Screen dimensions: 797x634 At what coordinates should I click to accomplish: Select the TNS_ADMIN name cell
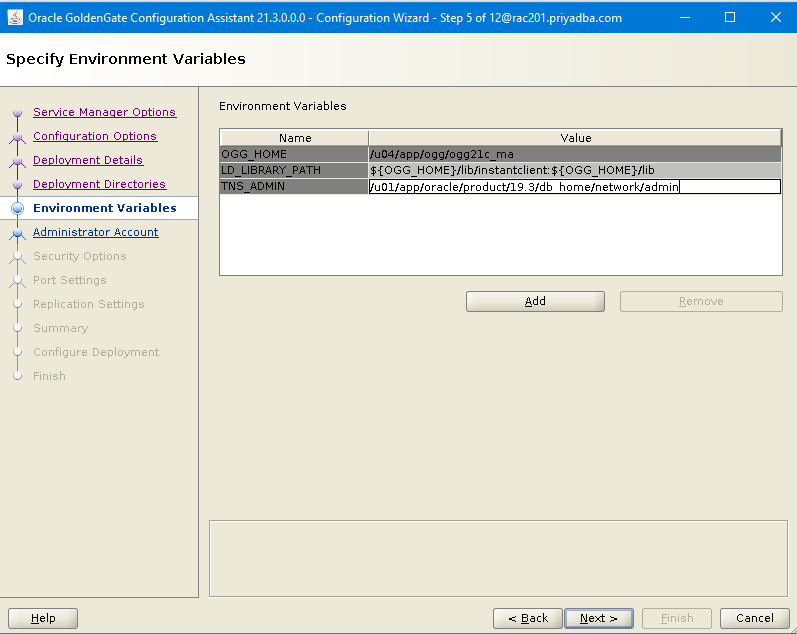(x=294, y=187)
